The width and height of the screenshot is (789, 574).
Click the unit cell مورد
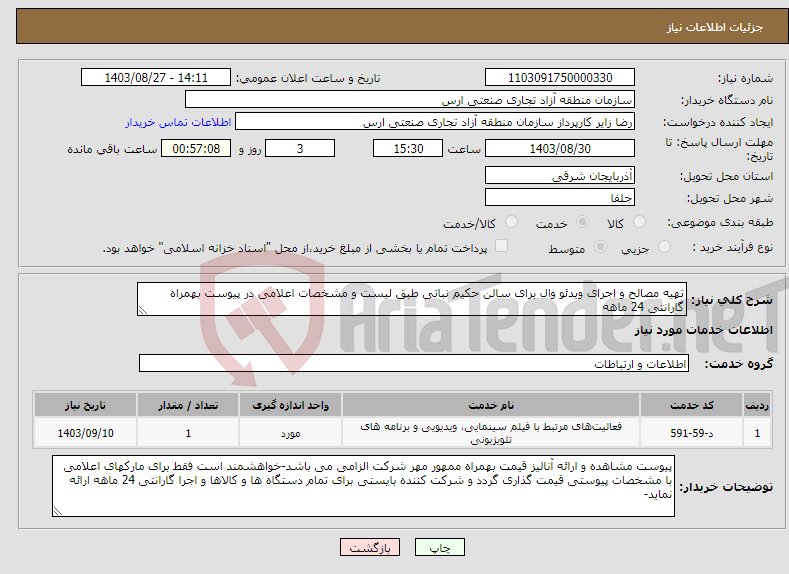(290, 433)
